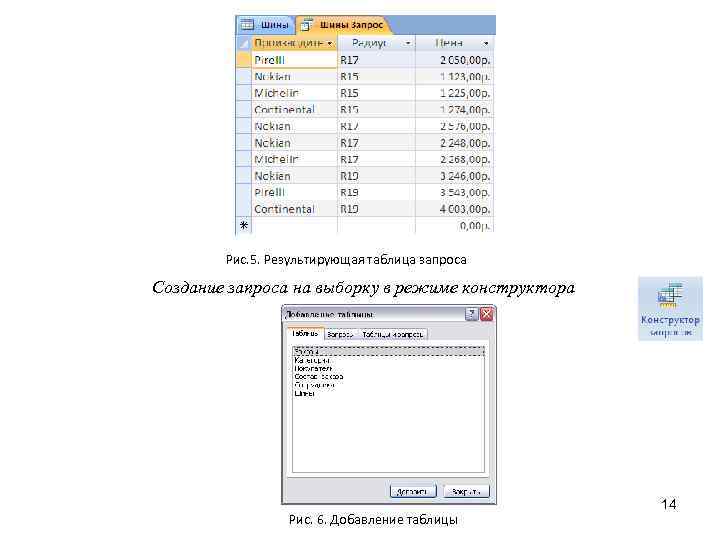Select Шины in the table list
720x540 pixels.
click(x=388, y=394)
